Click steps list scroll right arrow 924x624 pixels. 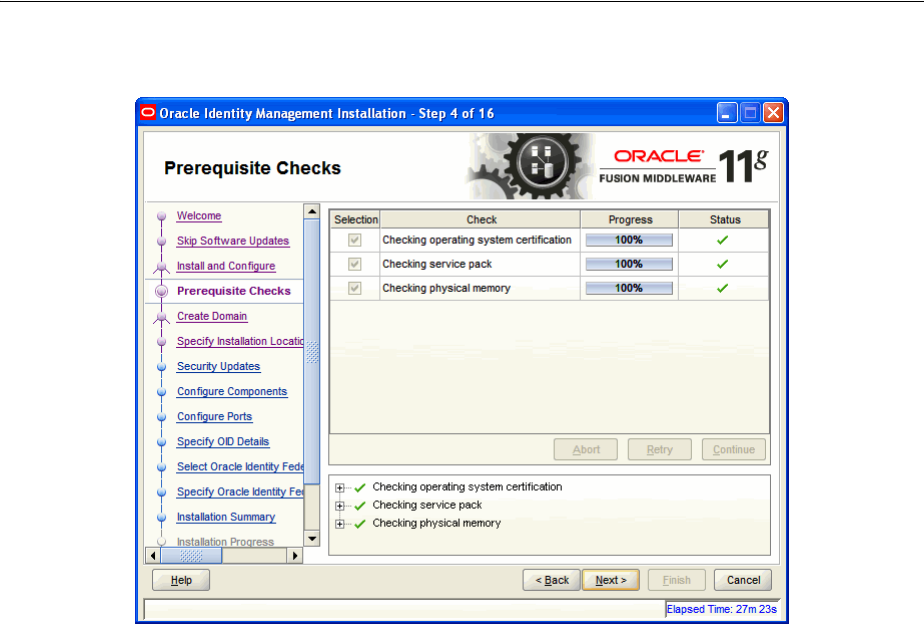pos(295,555)
